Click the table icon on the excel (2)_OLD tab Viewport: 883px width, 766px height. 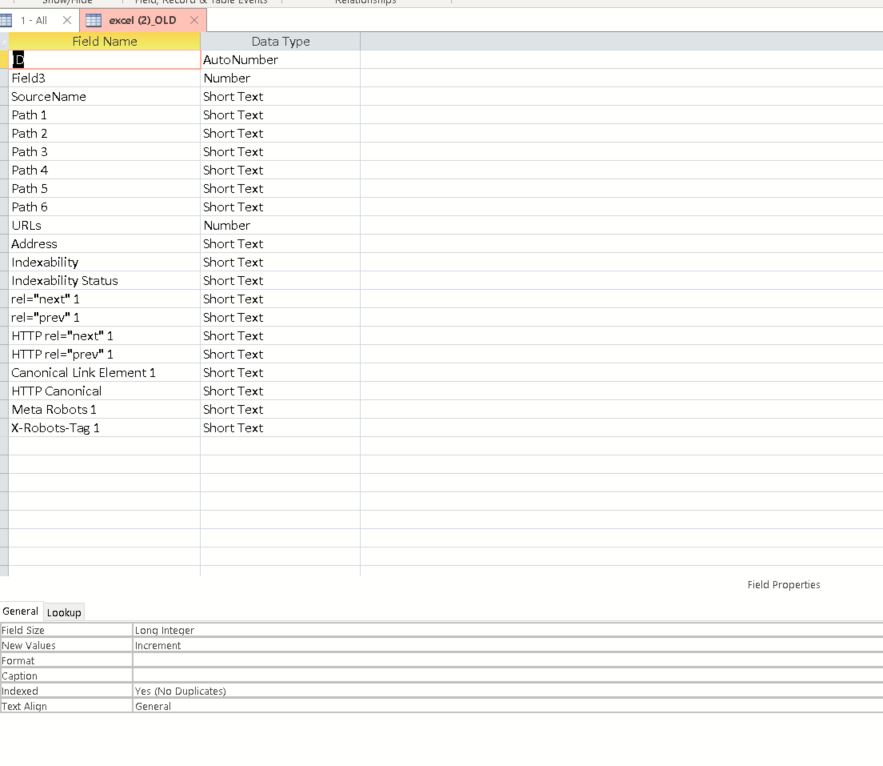(x=93, y=20)
